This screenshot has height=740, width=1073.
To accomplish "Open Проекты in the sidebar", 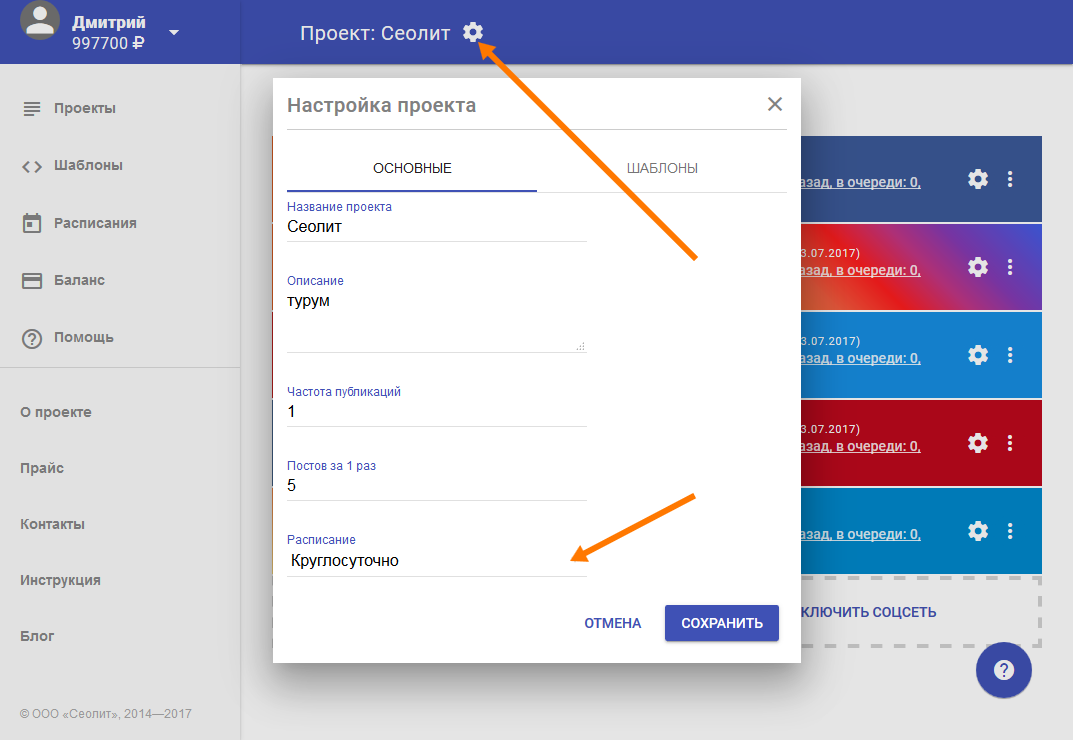I will (x=84, y=108).
